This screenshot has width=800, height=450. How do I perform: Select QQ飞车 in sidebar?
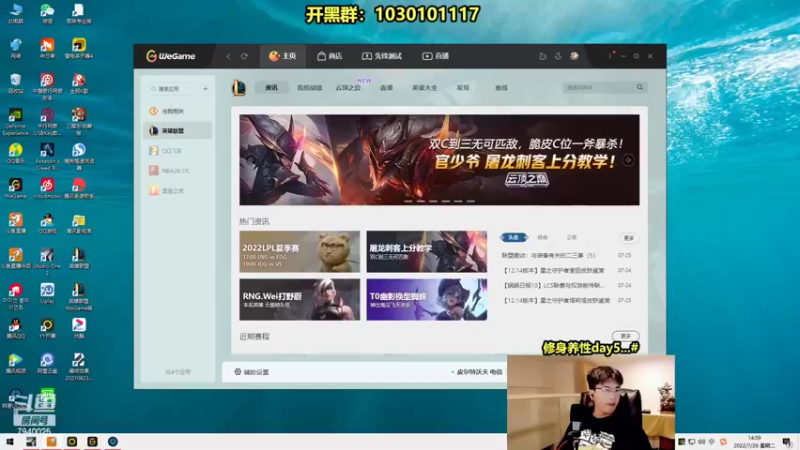click(177, 151)
